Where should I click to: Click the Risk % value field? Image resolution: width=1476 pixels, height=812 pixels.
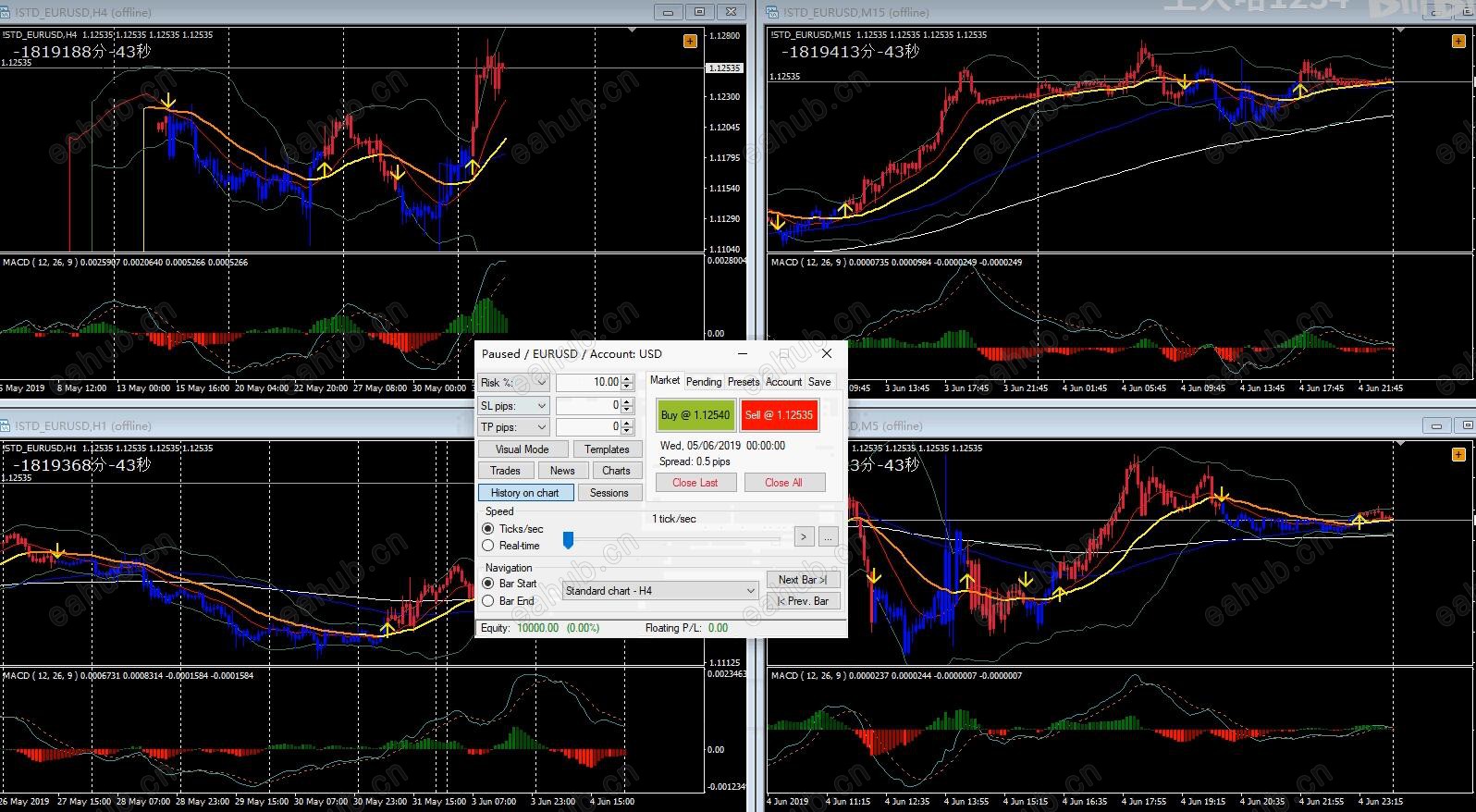[588, 382]
